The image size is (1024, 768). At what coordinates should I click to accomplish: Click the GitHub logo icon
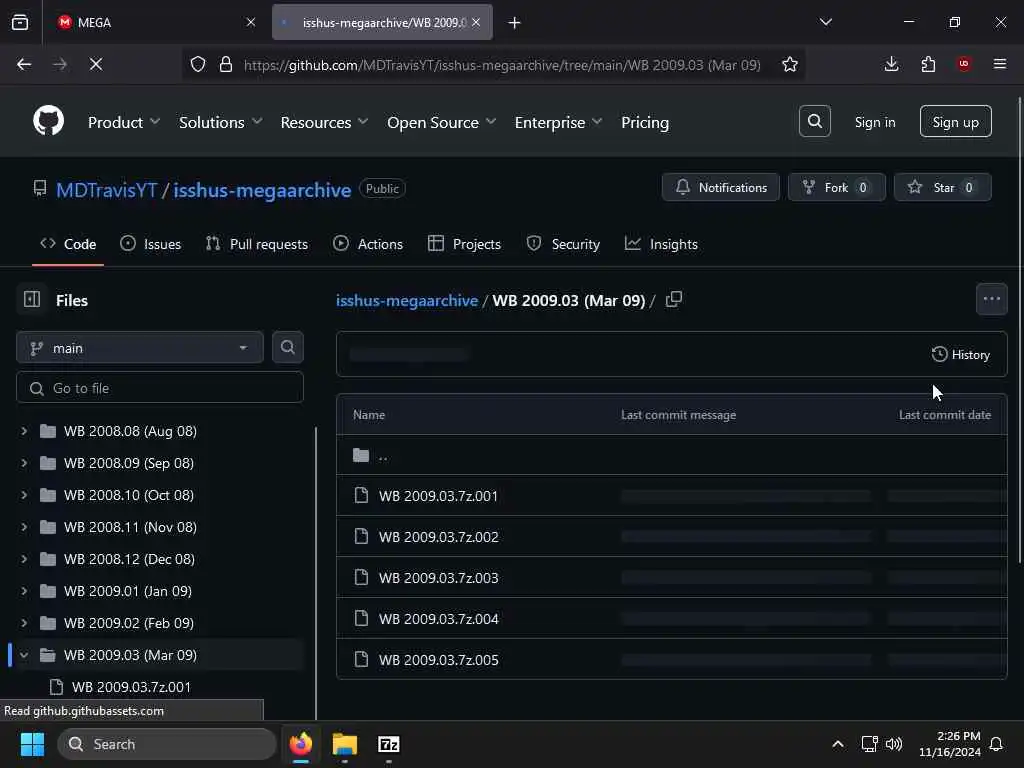[48, 121]
